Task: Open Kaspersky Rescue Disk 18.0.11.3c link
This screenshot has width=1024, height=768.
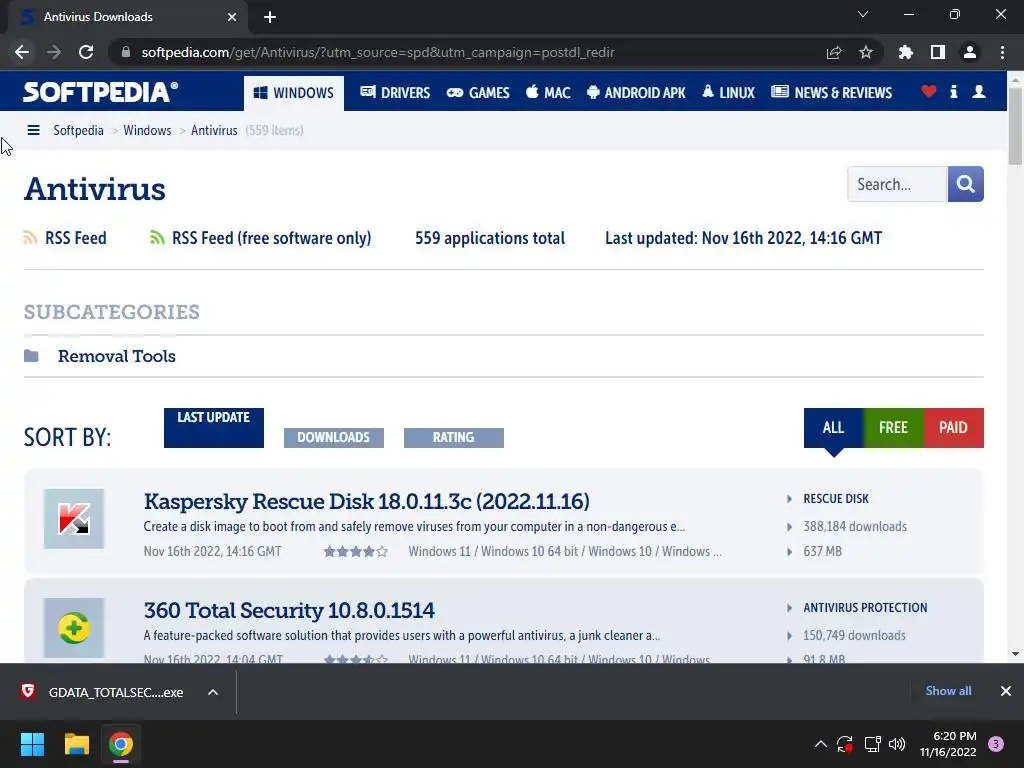Action: point(366,502)
